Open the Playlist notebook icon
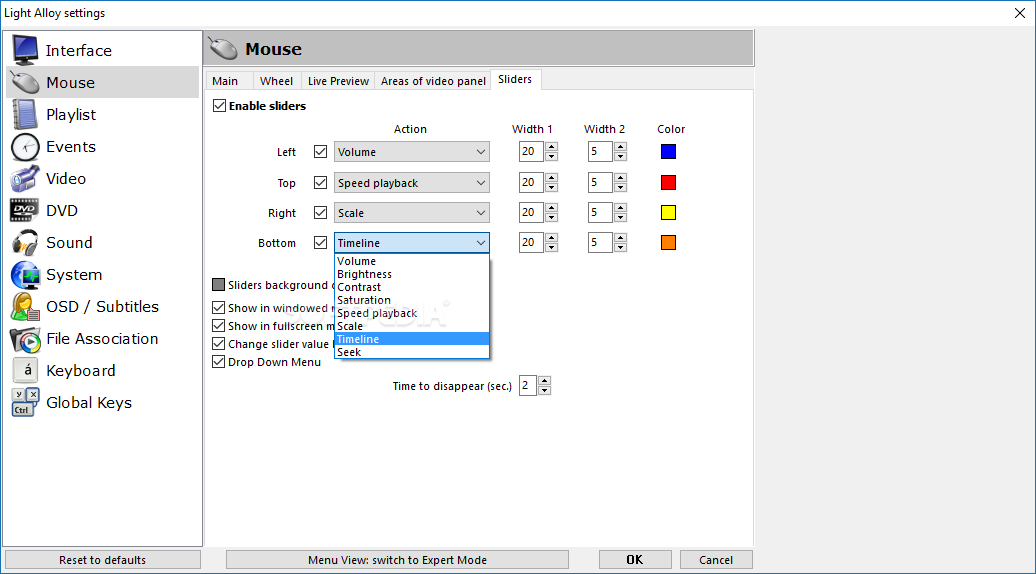The image size is (1036, 574). (x=25, y=114)
